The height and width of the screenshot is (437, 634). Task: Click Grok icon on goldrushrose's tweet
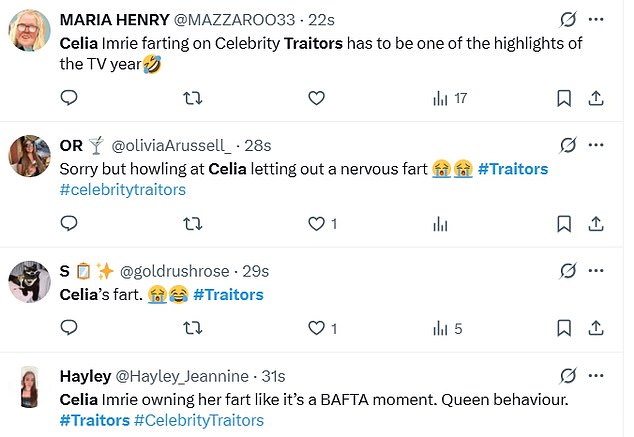click(x=568, y=271)
